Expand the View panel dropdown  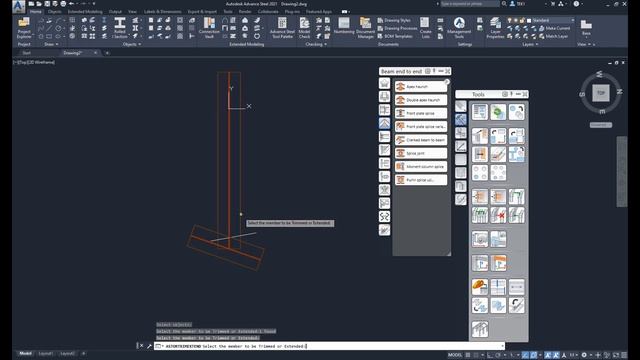click(584, 44)
